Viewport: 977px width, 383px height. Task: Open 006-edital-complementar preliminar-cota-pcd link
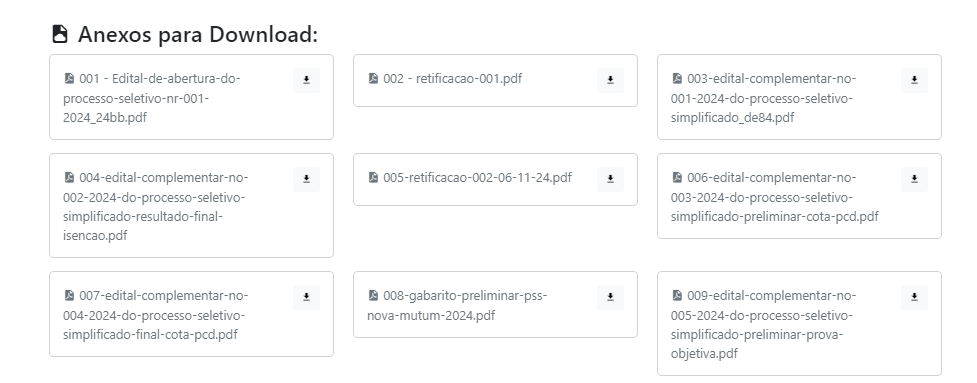pyautogui.click(x=774, y=197)
